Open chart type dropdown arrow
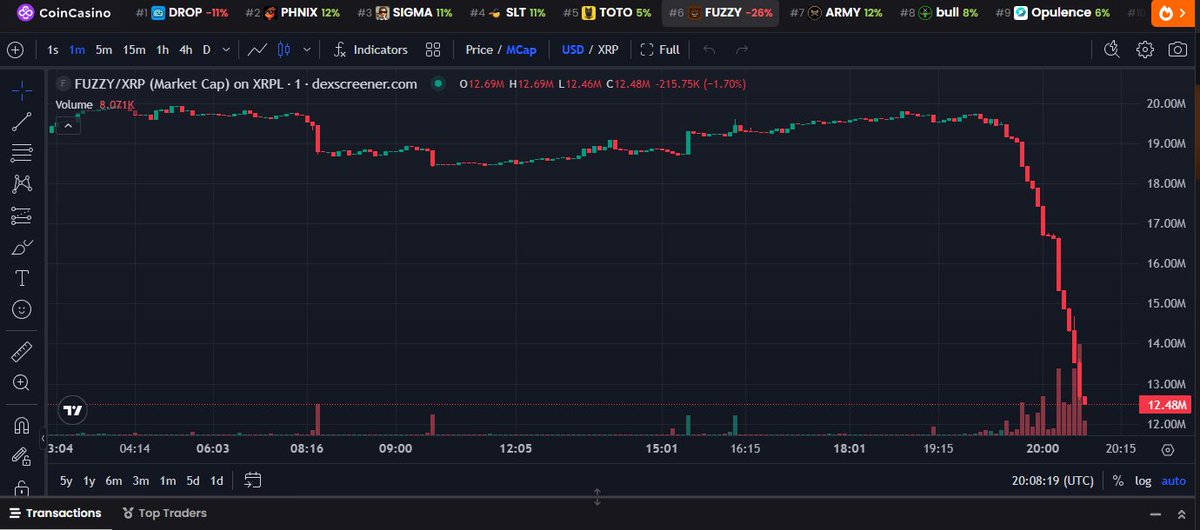 click(306, 49)
